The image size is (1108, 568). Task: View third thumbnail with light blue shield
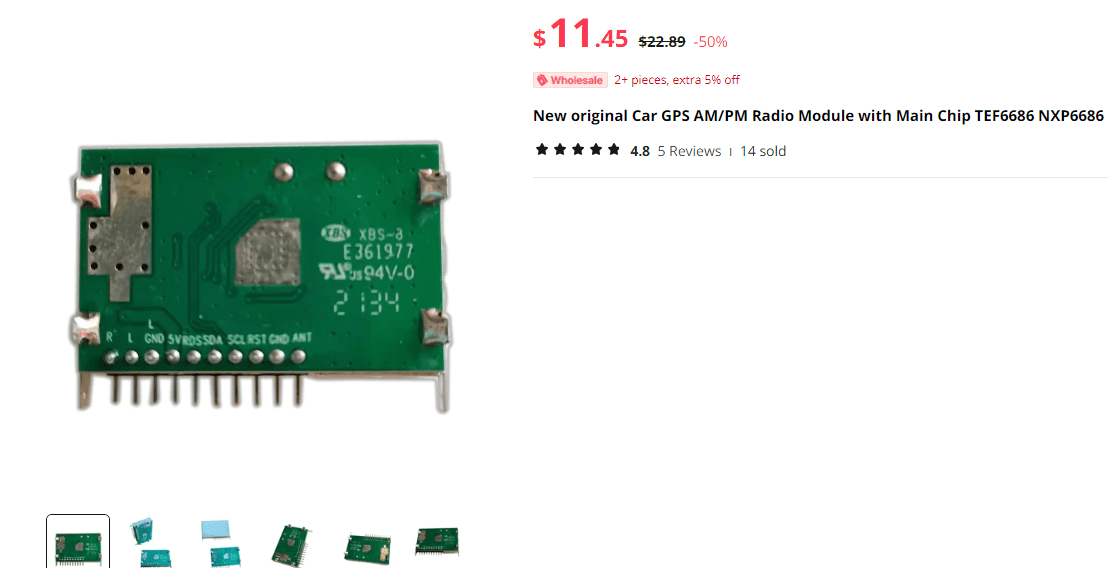[221, 543]
